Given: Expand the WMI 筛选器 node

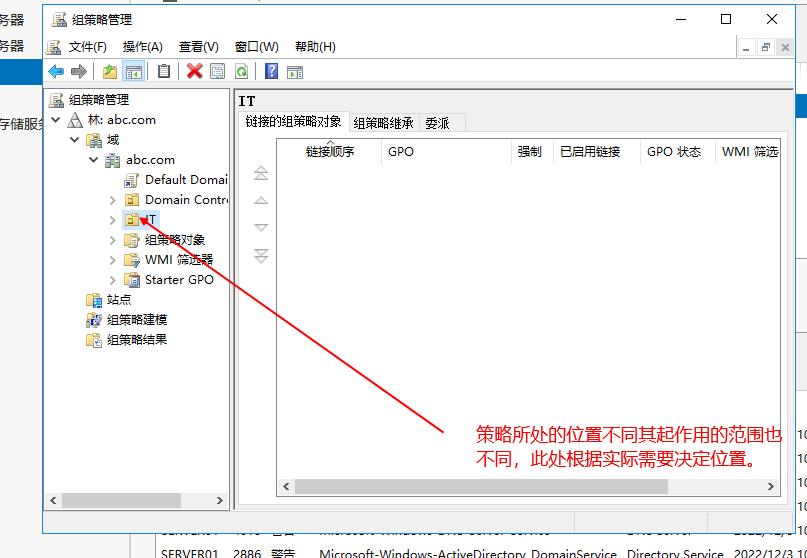Looking at the screenshot, I should tap(112, 260).
